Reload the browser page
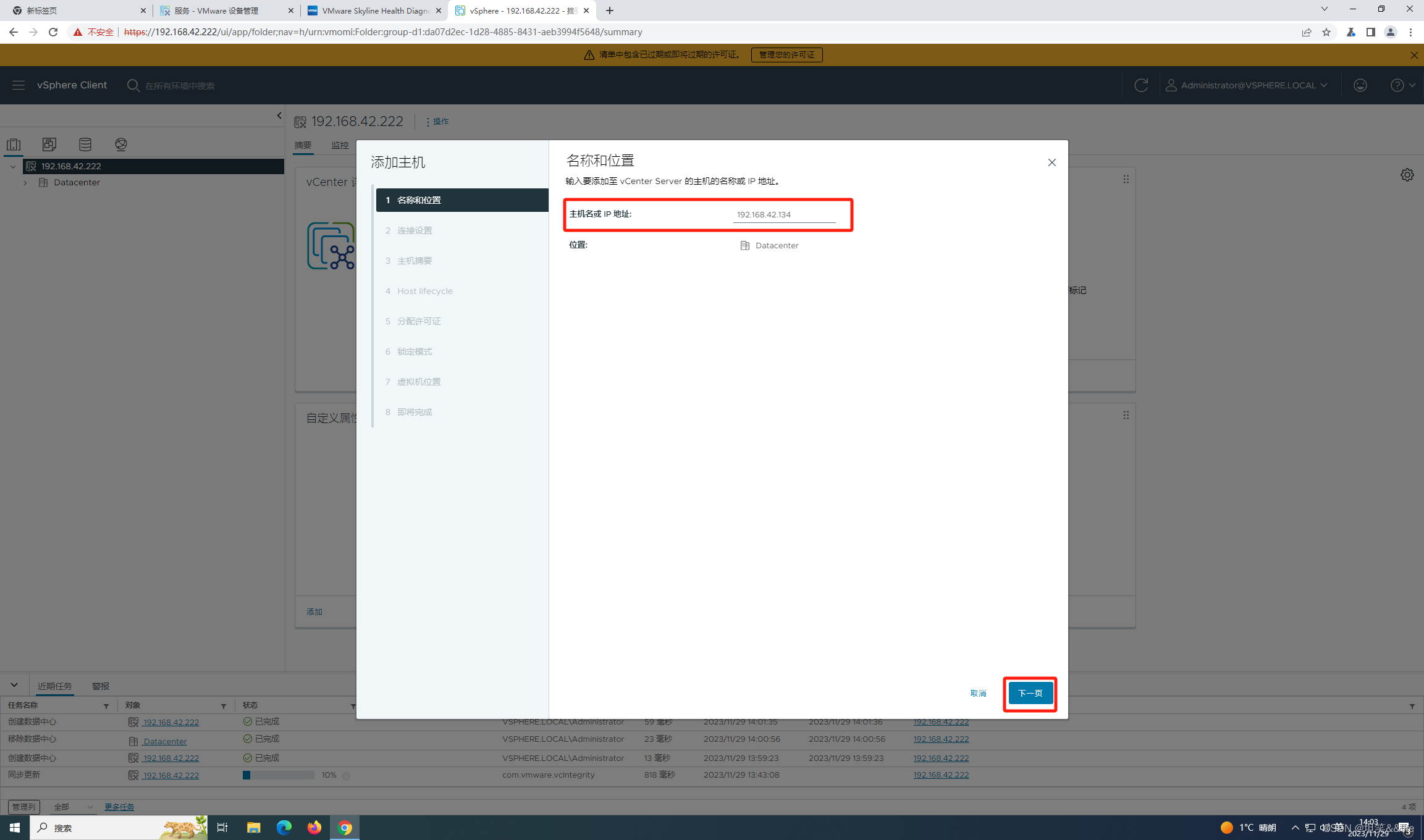The width and height of the screenshot is (1424, 840). coord(53,32)
